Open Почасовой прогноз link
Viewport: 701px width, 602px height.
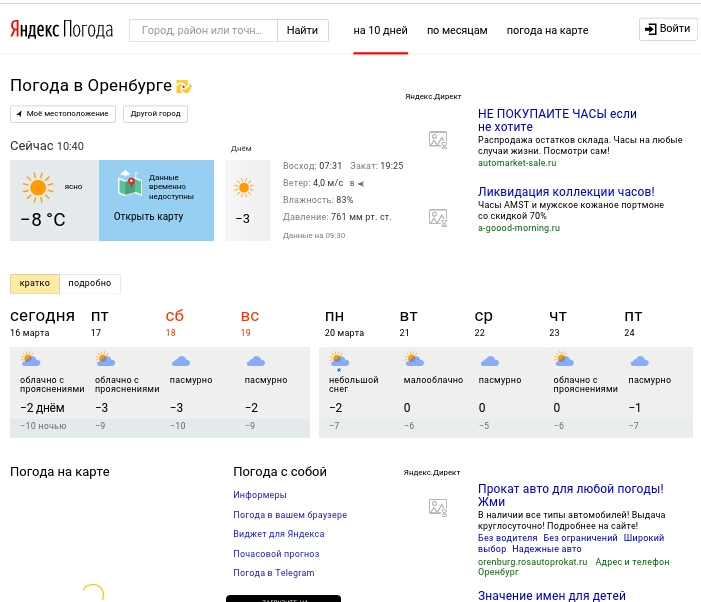point(276,554)
